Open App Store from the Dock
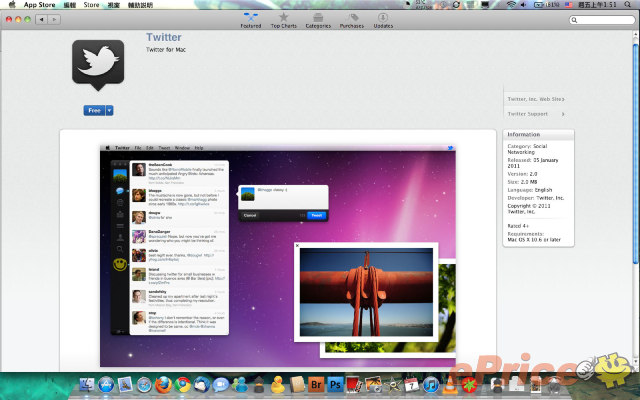This screenshot has width=640, height=400. coord(106,384)
